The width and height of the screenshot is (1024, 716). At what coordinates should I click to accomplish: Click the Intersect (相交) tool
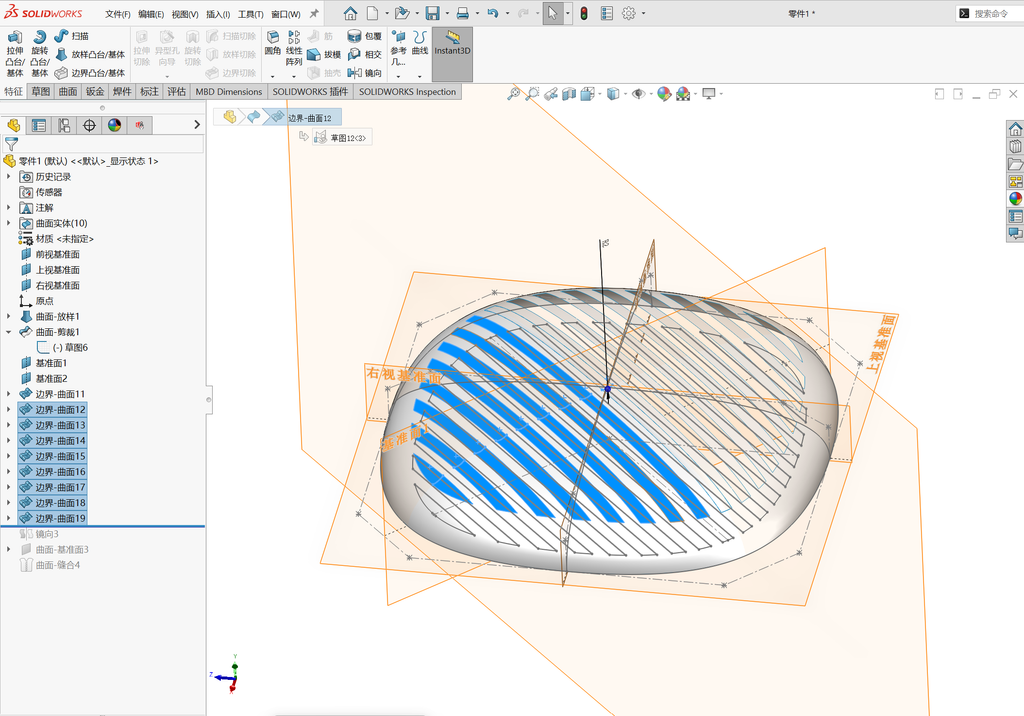tap(364, 54)
